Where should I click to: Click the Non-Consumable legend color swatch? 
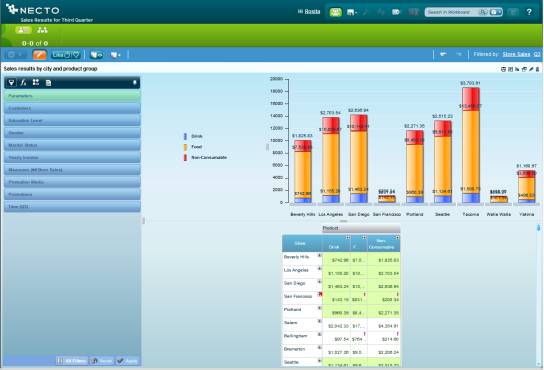tap(185, 158)
